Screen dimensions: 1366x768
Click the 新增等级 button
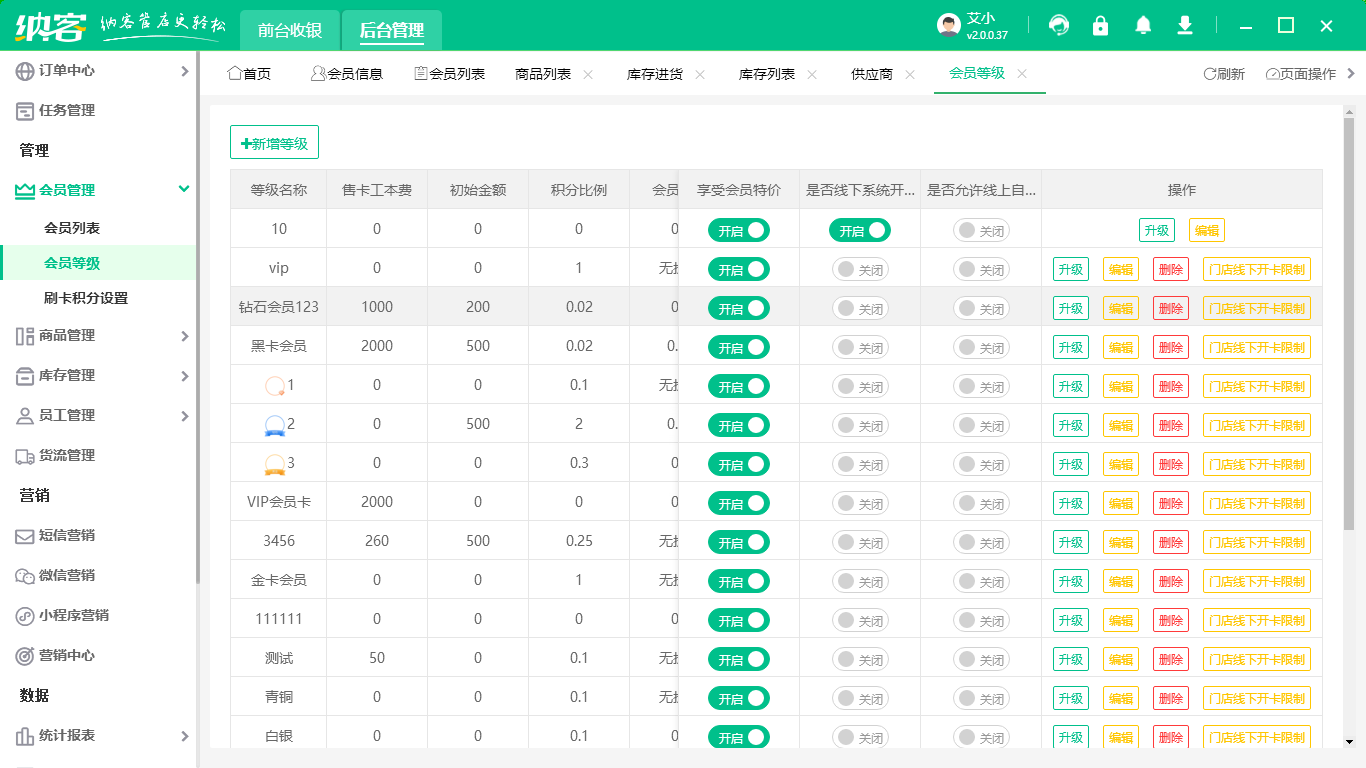(274, 142)
